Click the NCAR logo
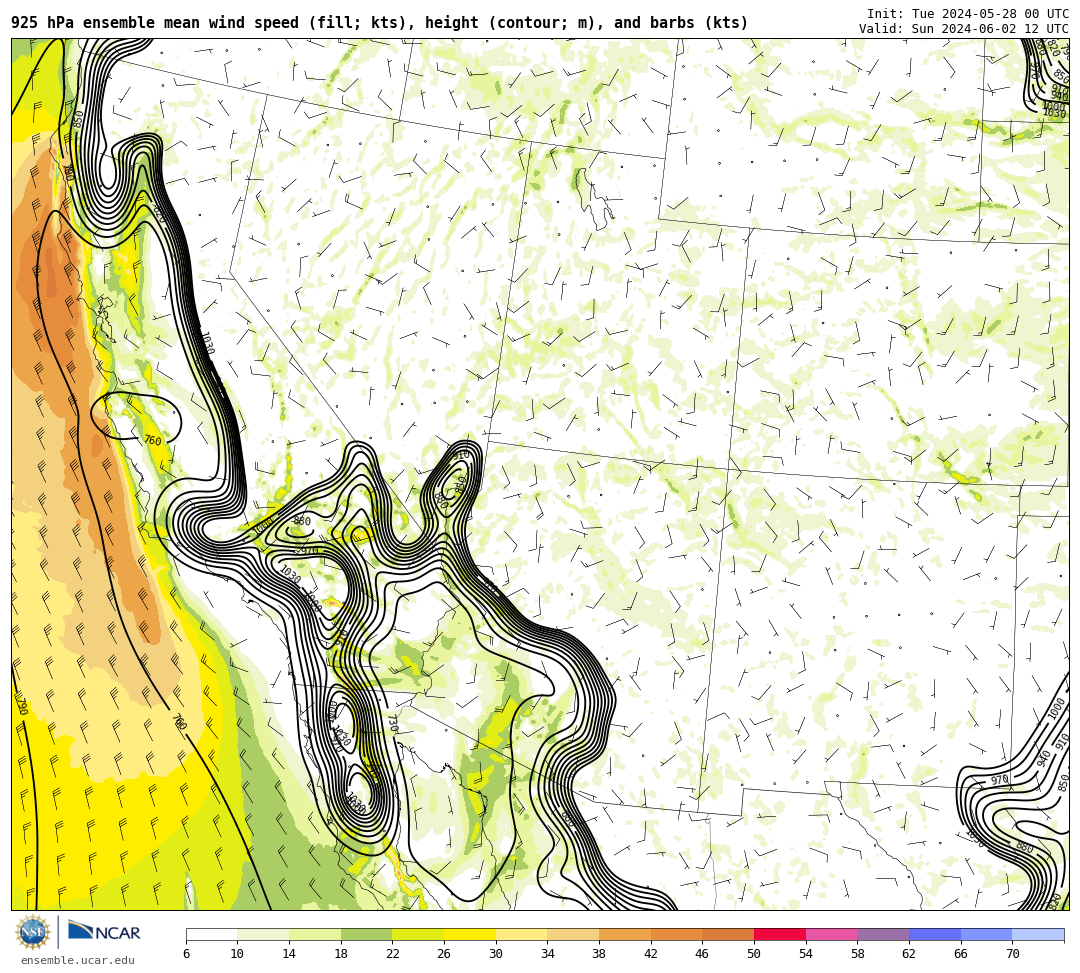Screen dimensions: 1080x973 click(x=104, y=932)
